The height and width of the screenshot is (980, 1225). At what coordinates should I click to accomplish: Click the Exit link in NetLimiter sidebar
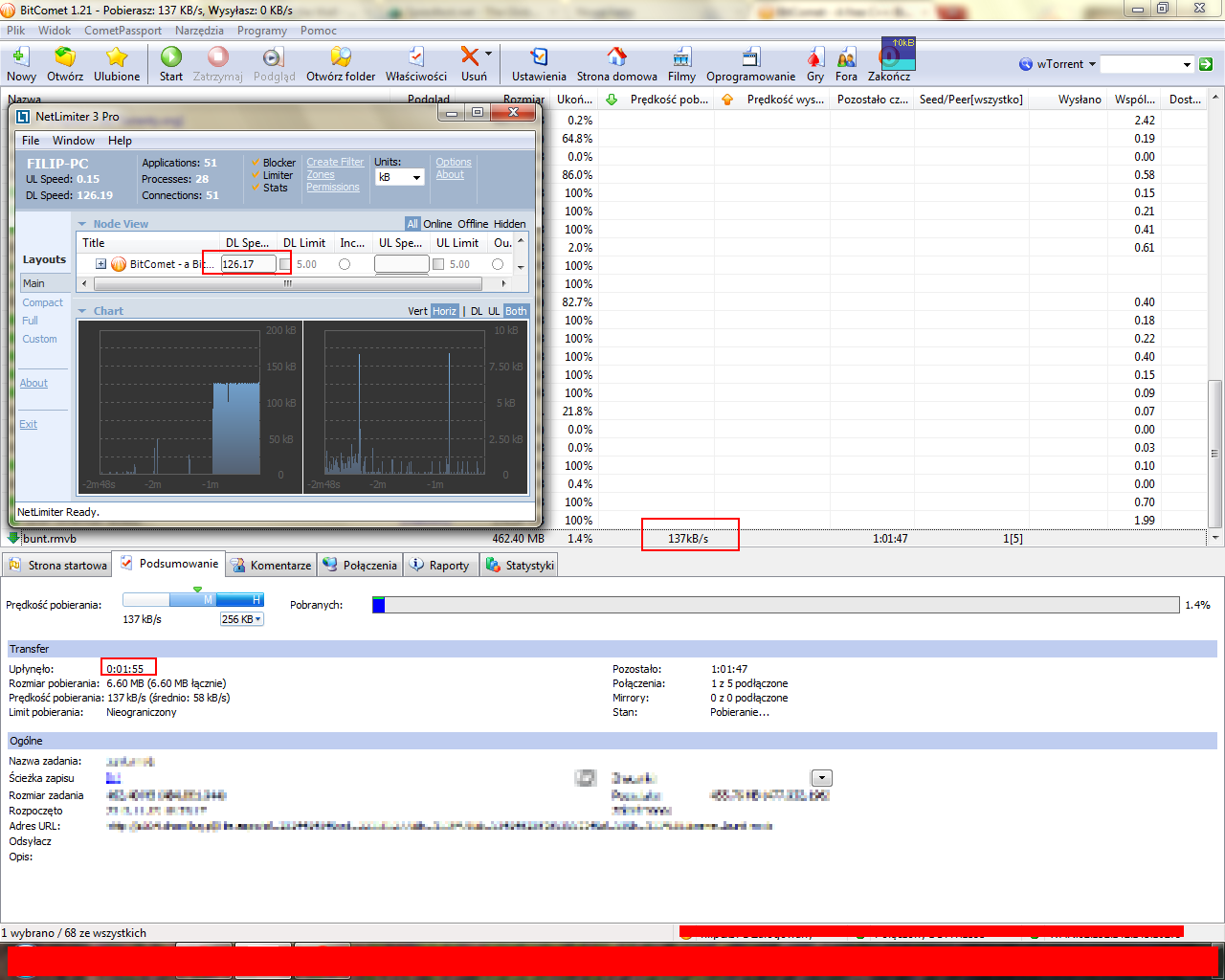(29, 424)
